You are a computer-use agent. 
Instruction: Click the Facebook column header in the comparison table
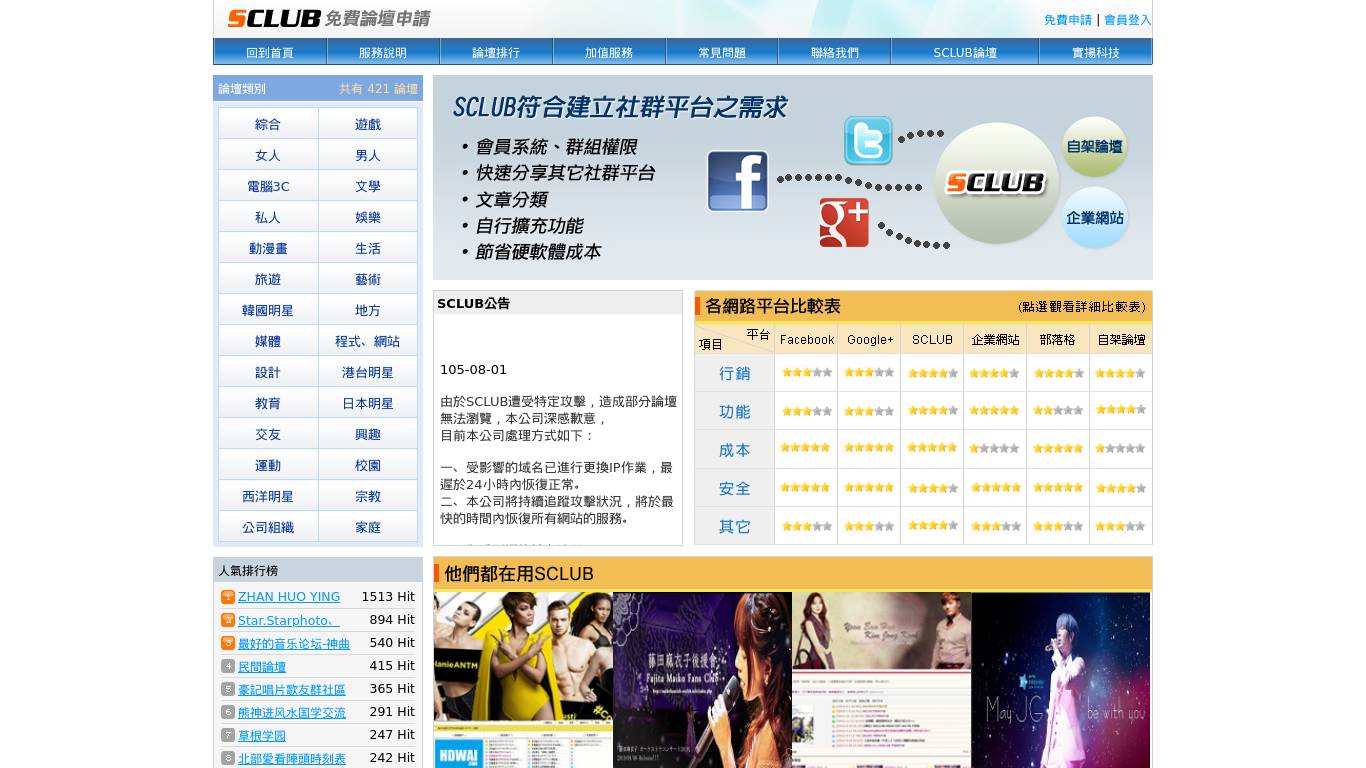(806, 340)
